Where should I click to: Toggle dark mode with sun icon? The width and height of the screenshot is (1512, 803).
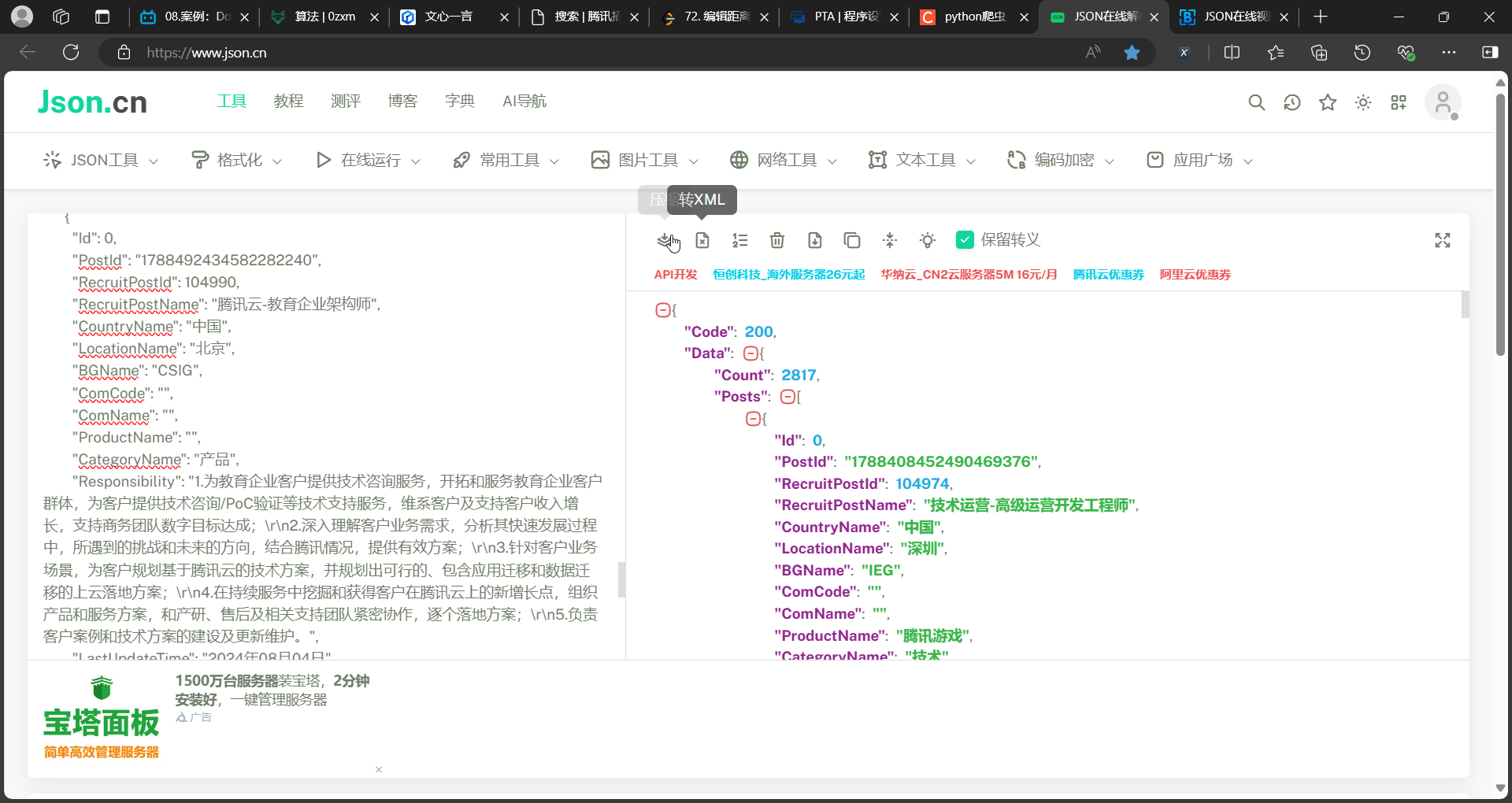(x=1363, y=102)
